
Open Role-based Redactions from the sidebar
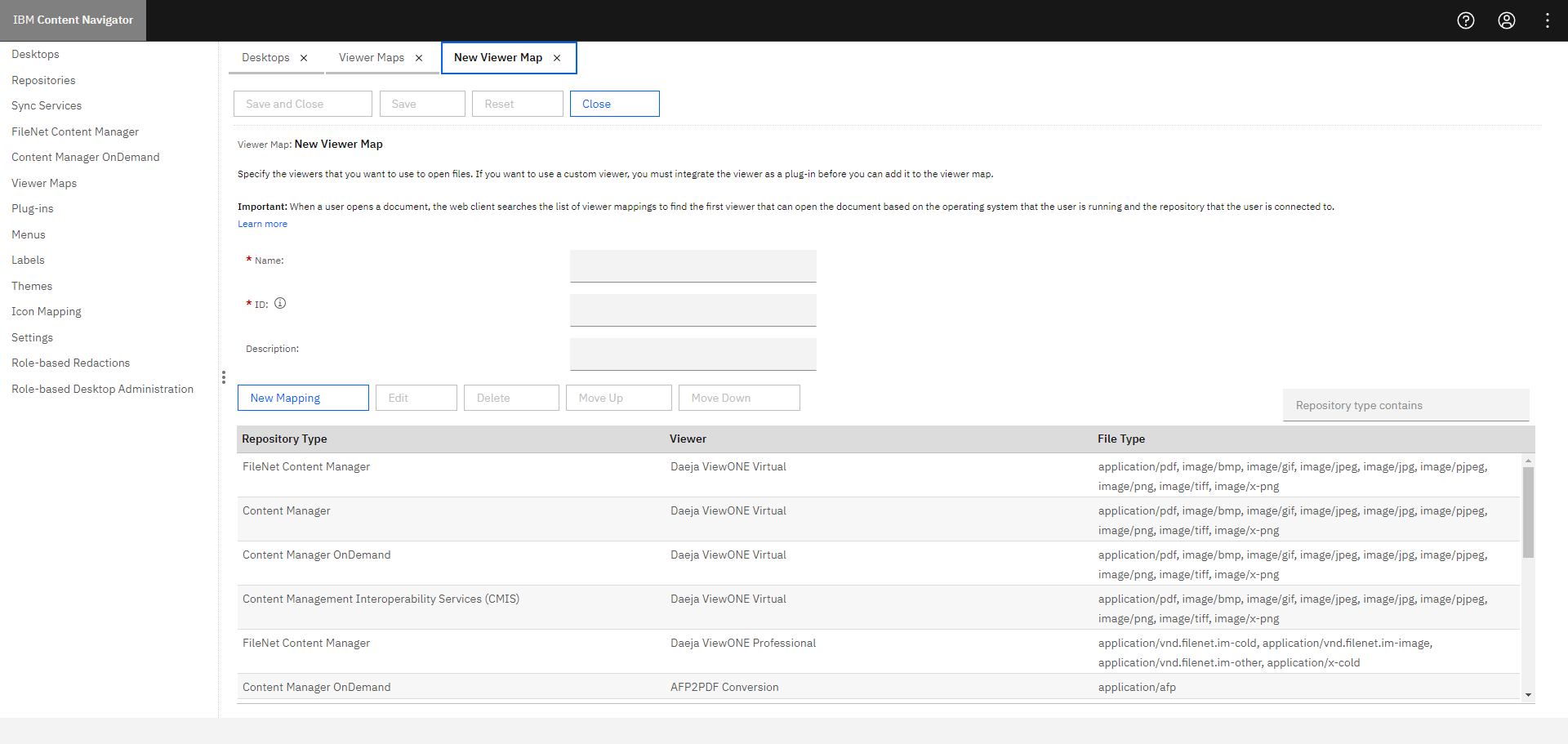coord(70,362)
